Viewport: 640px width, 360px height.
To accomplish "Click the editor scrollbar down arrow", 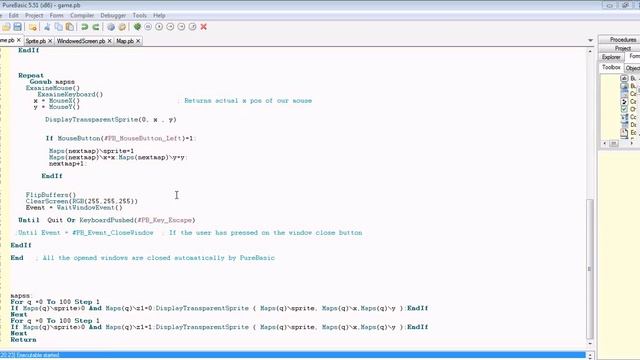I will click(x=590, y=343).
